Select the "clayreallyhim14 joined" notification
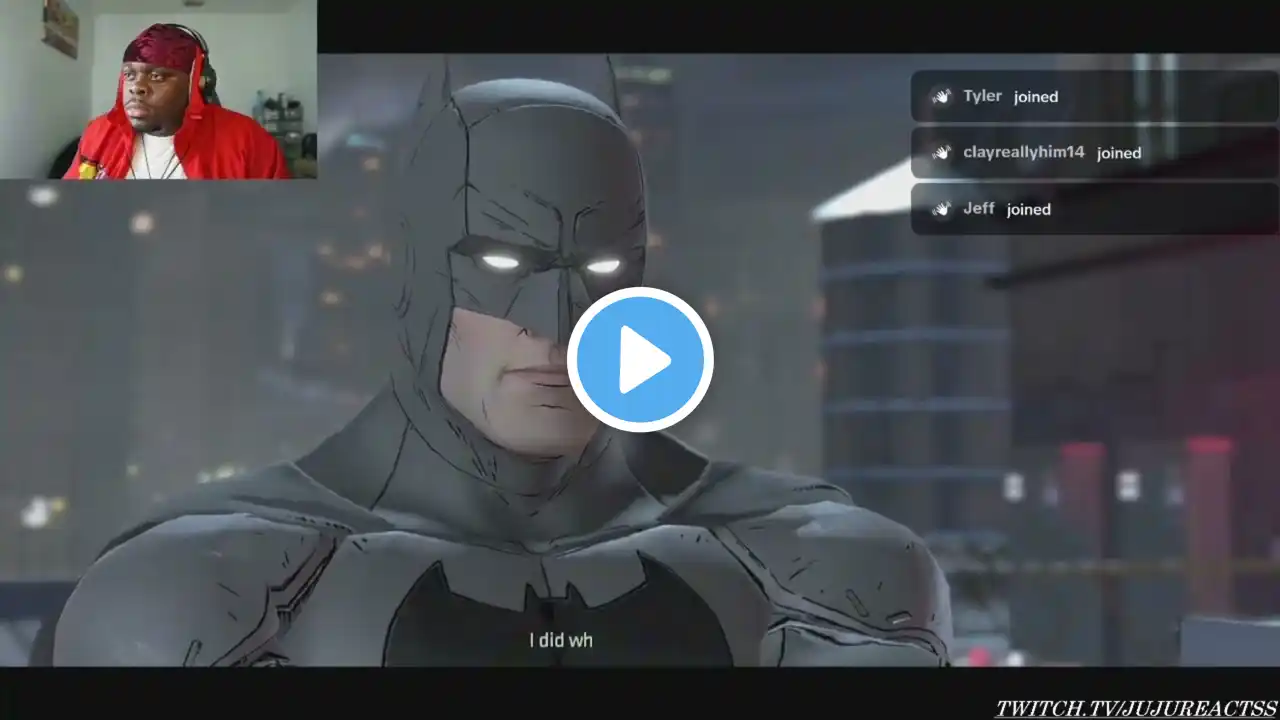Screen dimensions: 1280x720 [1095, 153]
